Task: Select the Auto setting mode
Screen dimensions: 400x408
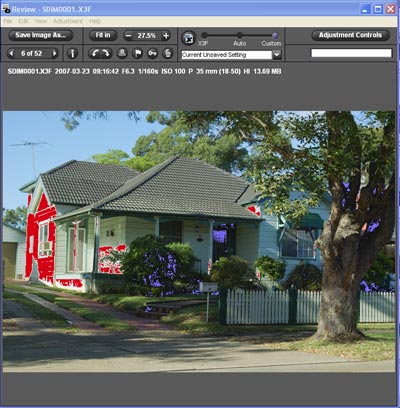Action: [240, 35]
